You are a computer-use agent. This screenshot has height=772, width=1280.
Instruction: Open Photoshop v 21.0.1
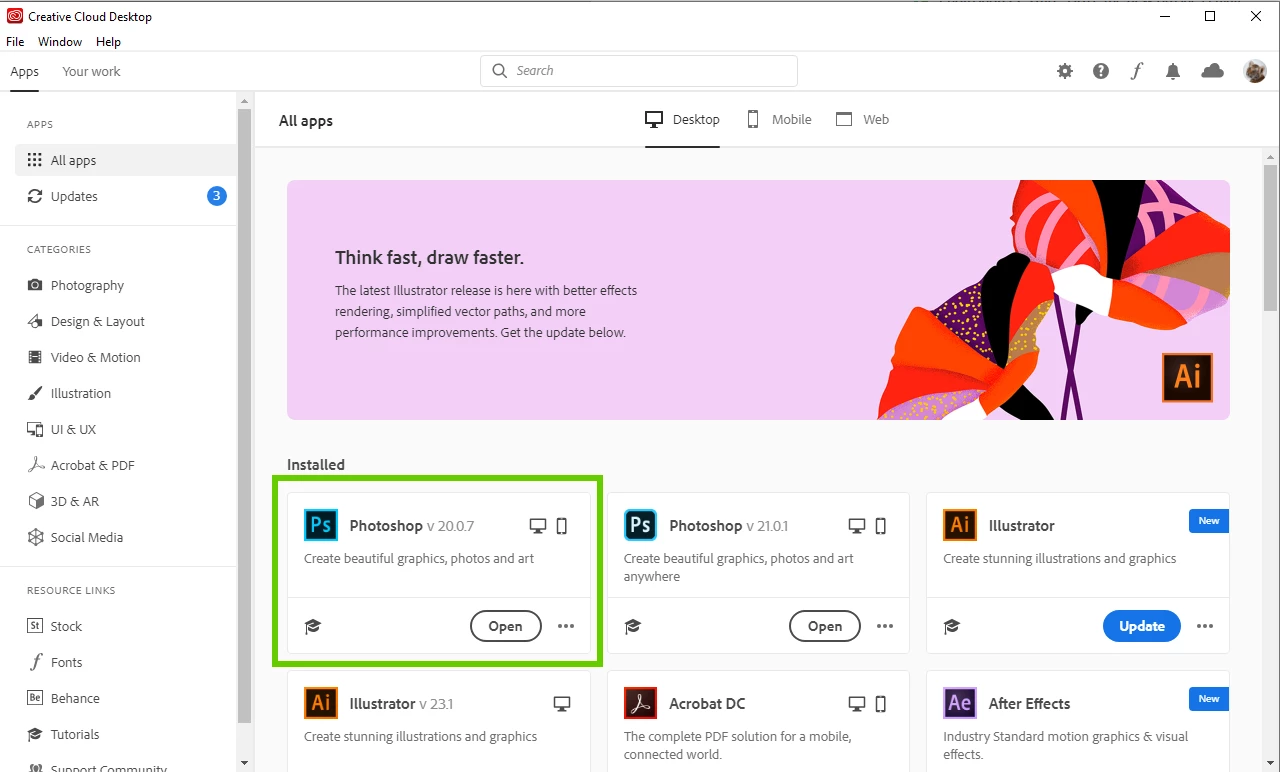pyautogui.click(x=825, y=626)
